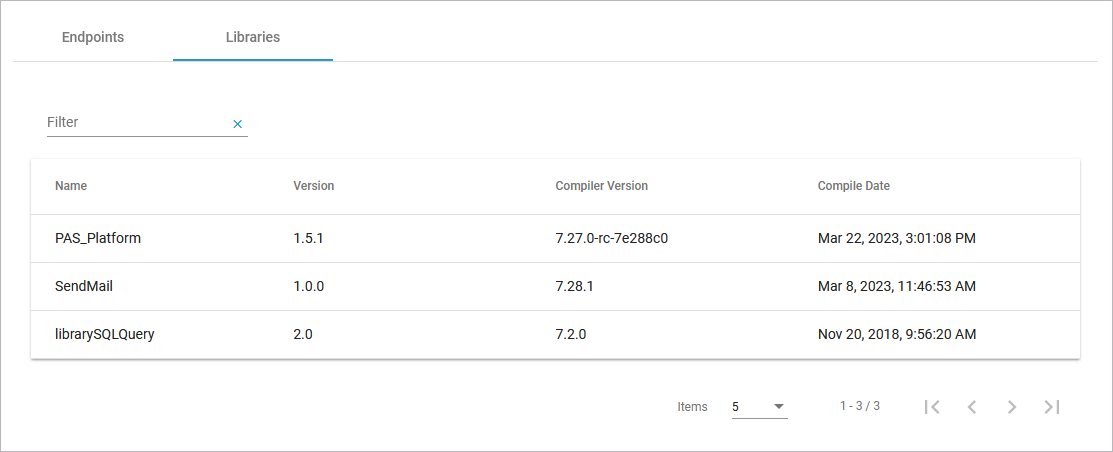Image resolution: width=1113 pixels, height=452 pixels.
Task: Select the PAS_Platform library row
Action: 98,239
